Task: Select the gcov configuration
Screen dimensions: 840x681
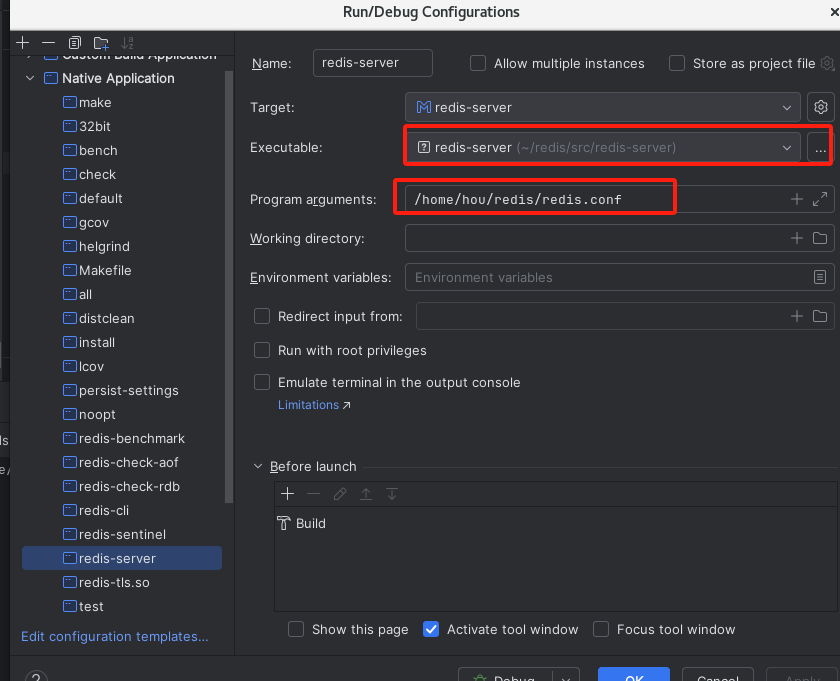Action: (x=122, y=222)
